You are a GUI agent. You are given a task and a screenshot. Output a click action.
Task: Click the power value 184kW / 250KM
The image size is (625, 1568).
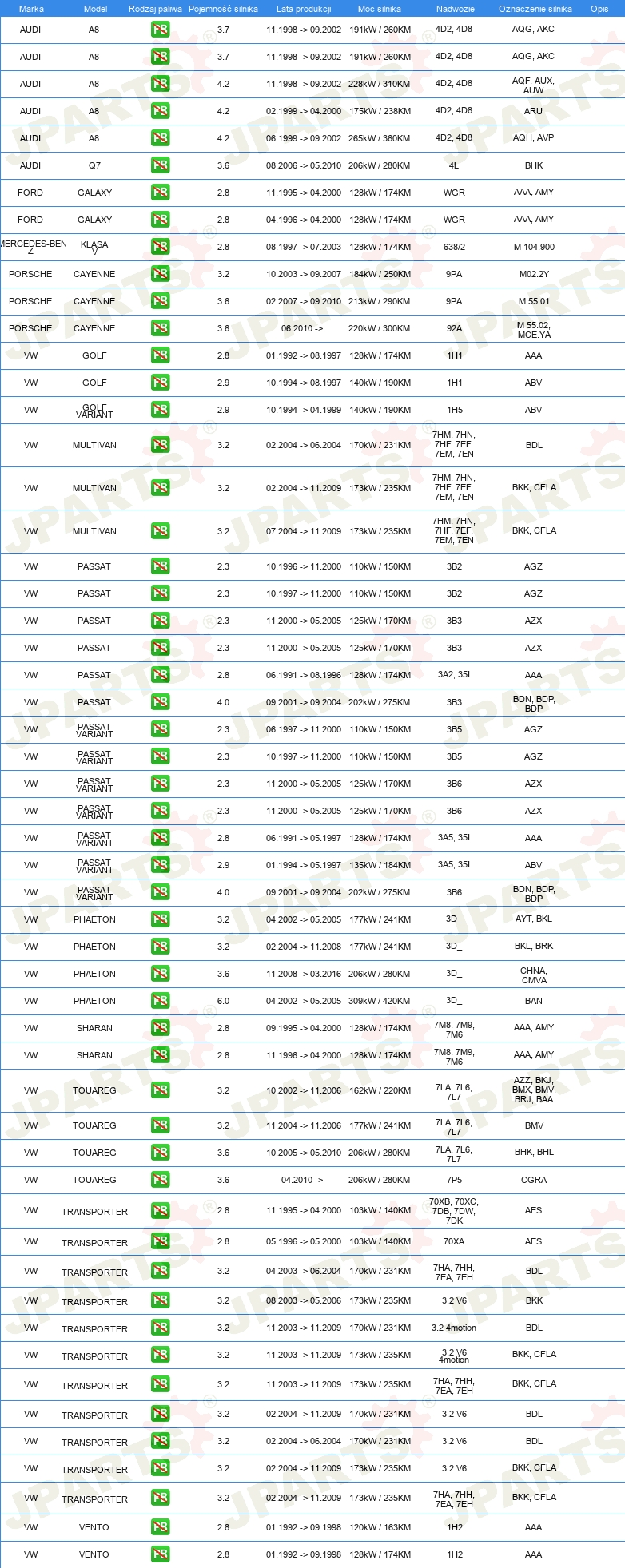(380, 274)
